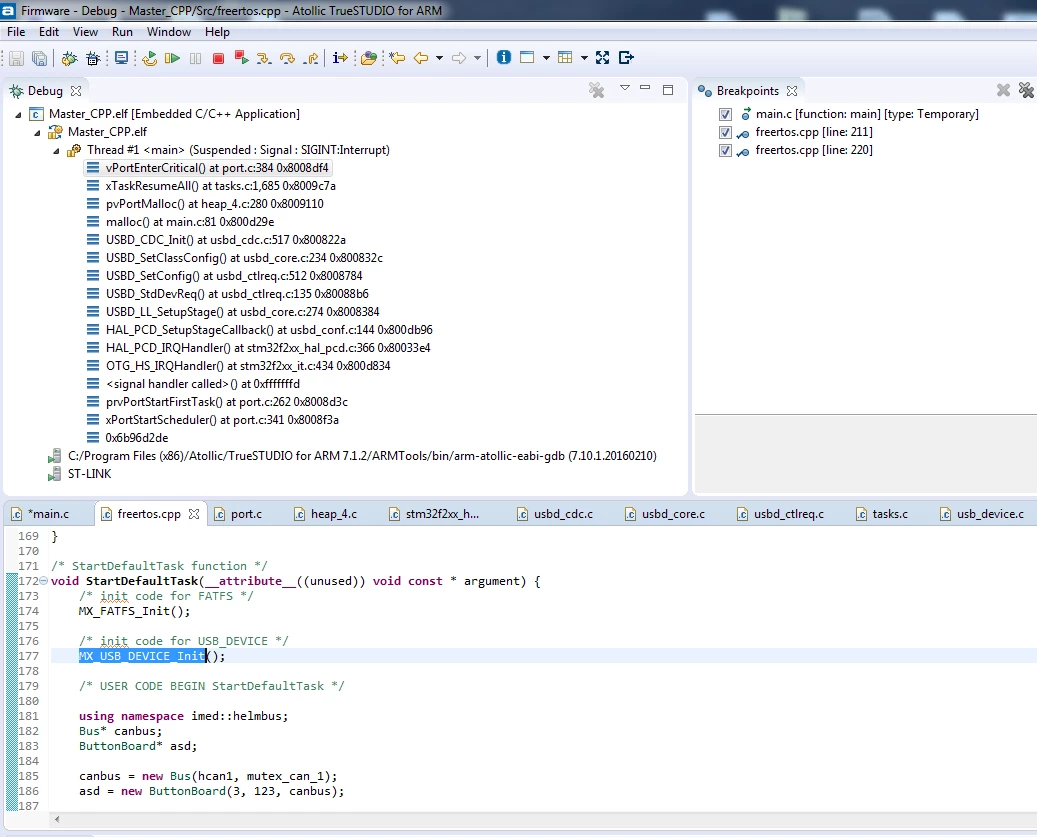Click the editor horizontal scrollbar left arrow
The width and height of the screenshot is (1037, 837).
pos(58,820)
